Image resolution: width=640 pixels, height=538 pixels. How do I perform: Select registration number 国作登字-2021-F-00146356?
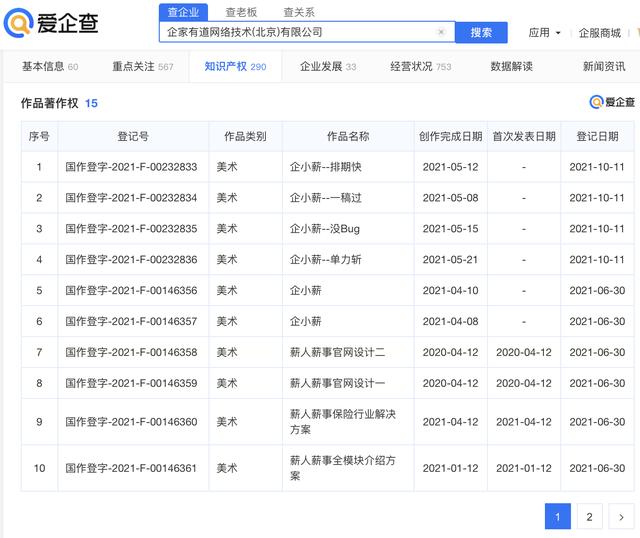click(131, 291)
